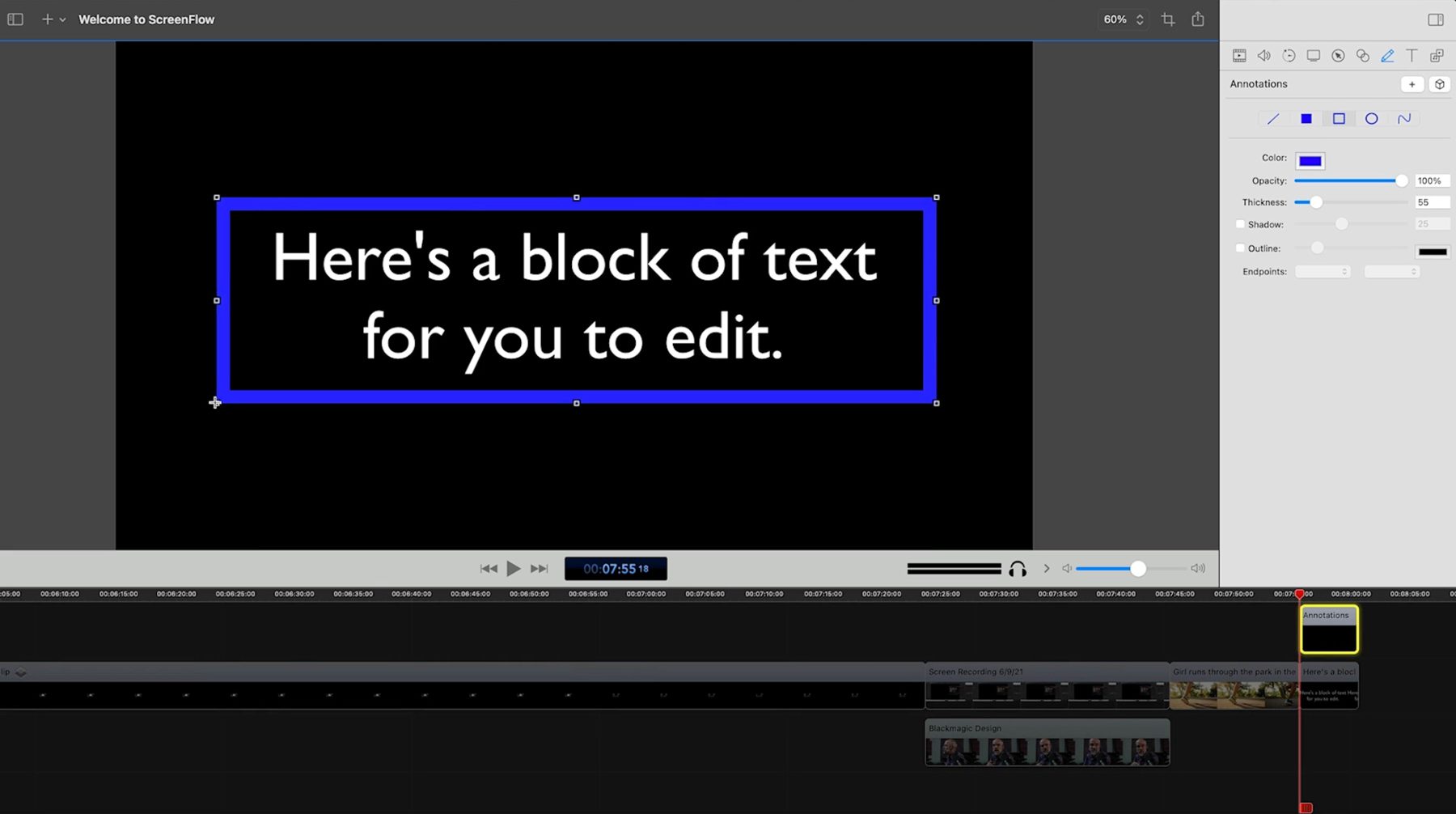Select the circle annotation shape
The height and width of the screenshot is (814, 1456).
tap(1371, 118)
